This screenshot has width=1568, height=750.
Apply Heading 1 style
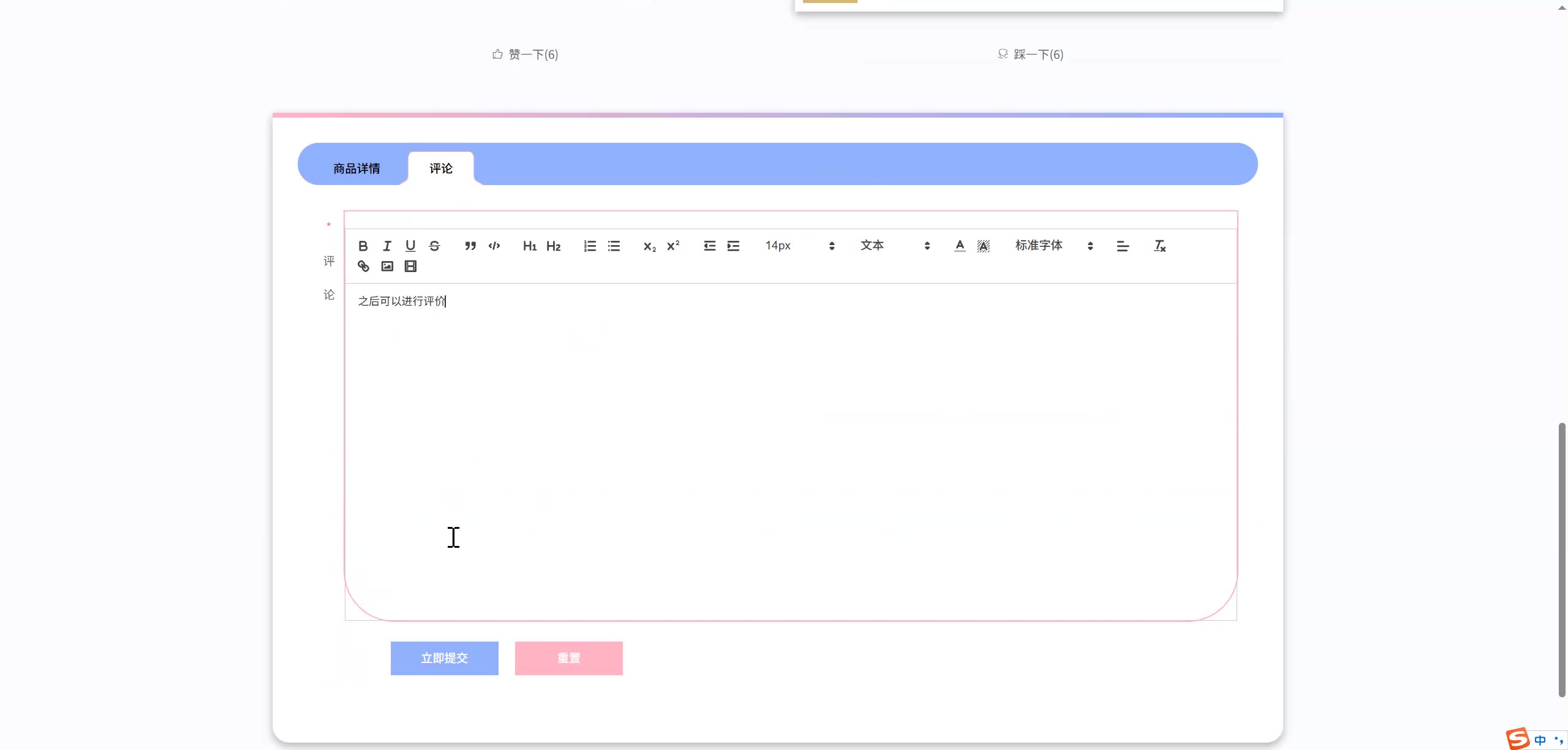tap(529, 246)
